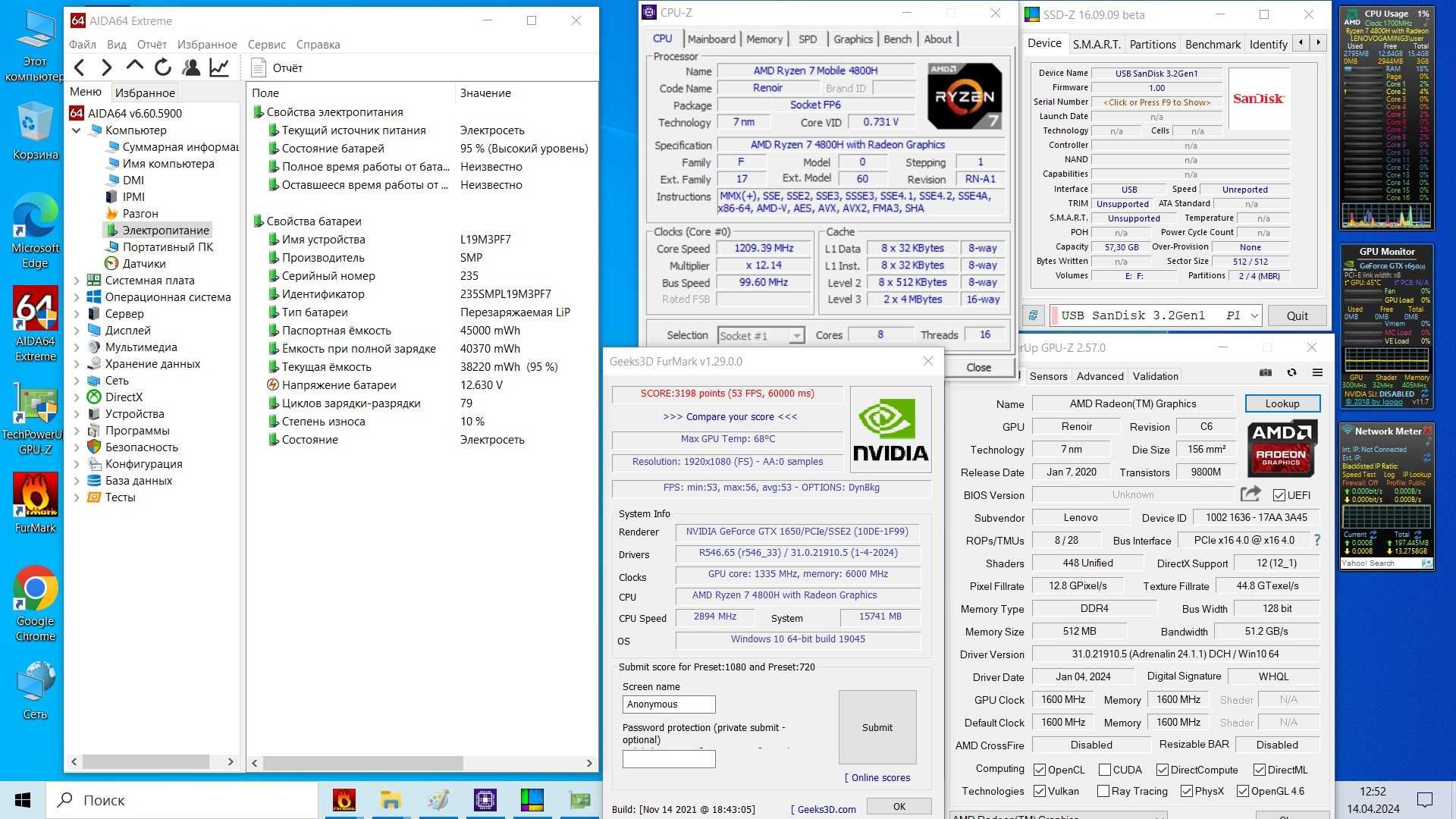
Task: Click the Bus Interface question mark in GPU-Z
Action: click(1317, 540)
